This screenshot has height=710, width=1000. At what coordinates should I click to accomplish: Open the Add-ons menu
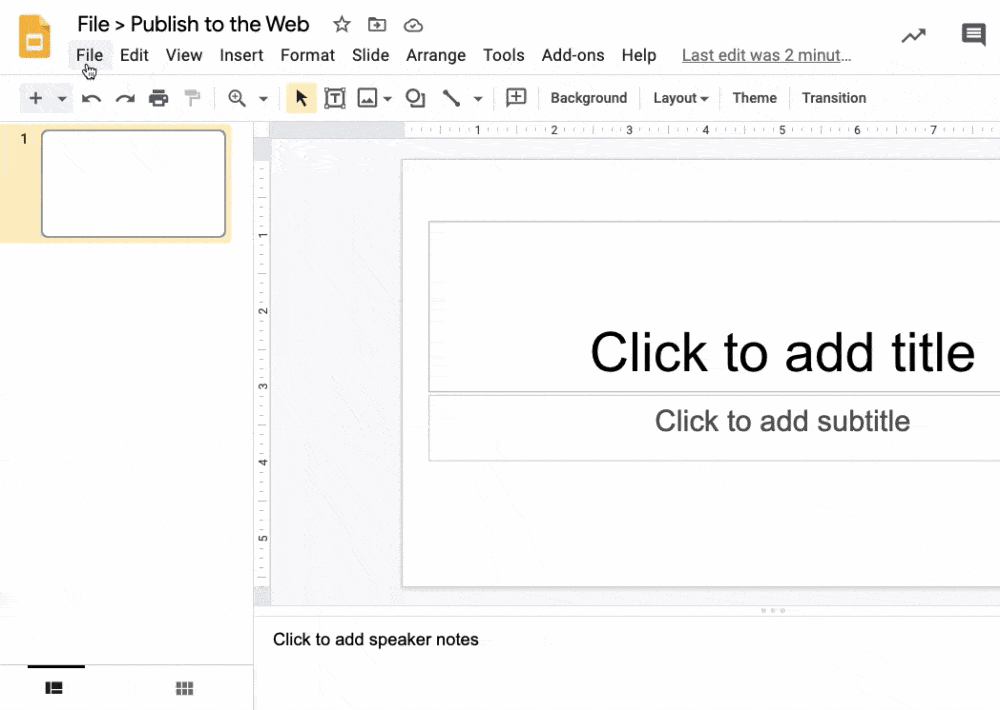[573, 55]
